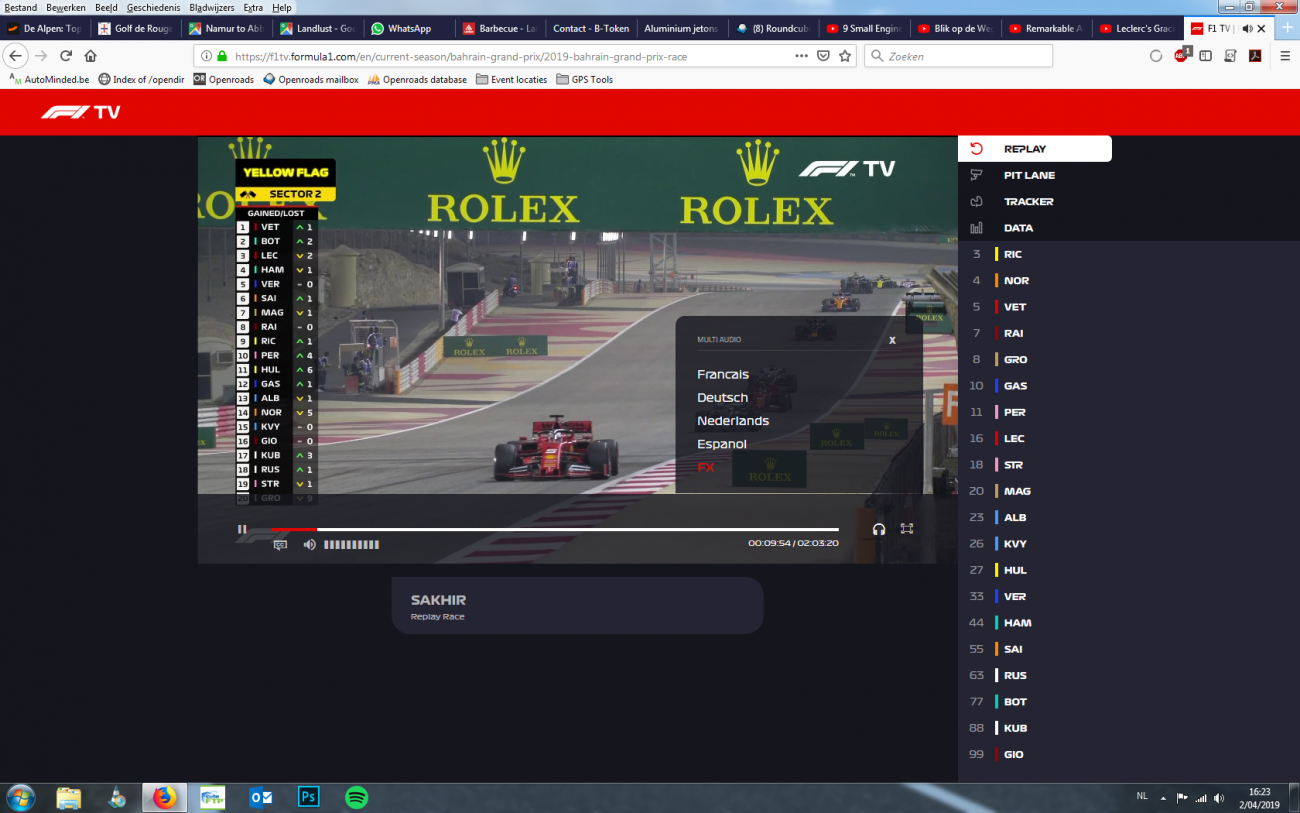Open Spotify from the taskbar
Screen dimensions: 1300x813
(x=356, y=797)
